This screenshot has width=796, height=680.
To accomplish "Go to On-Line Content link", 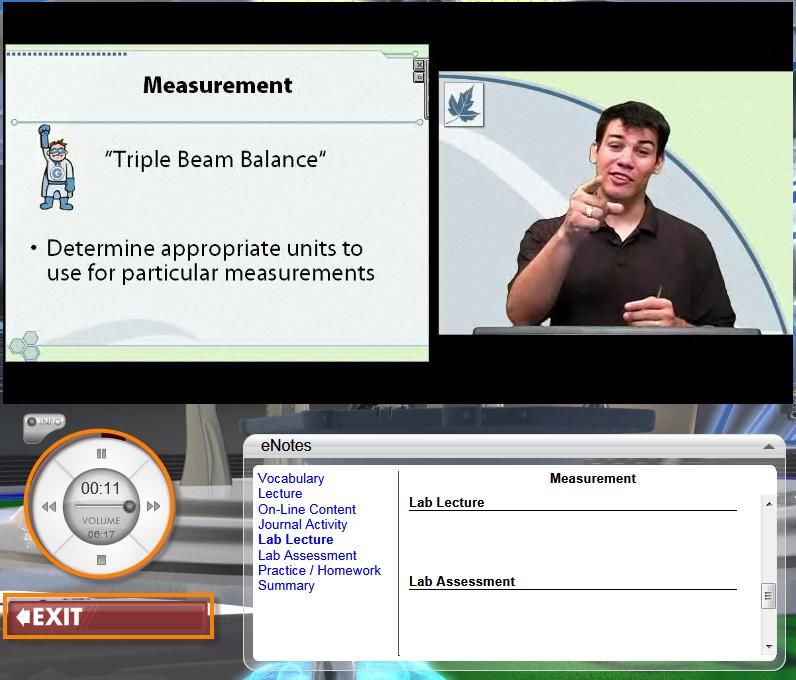I will tap(307, 509).
